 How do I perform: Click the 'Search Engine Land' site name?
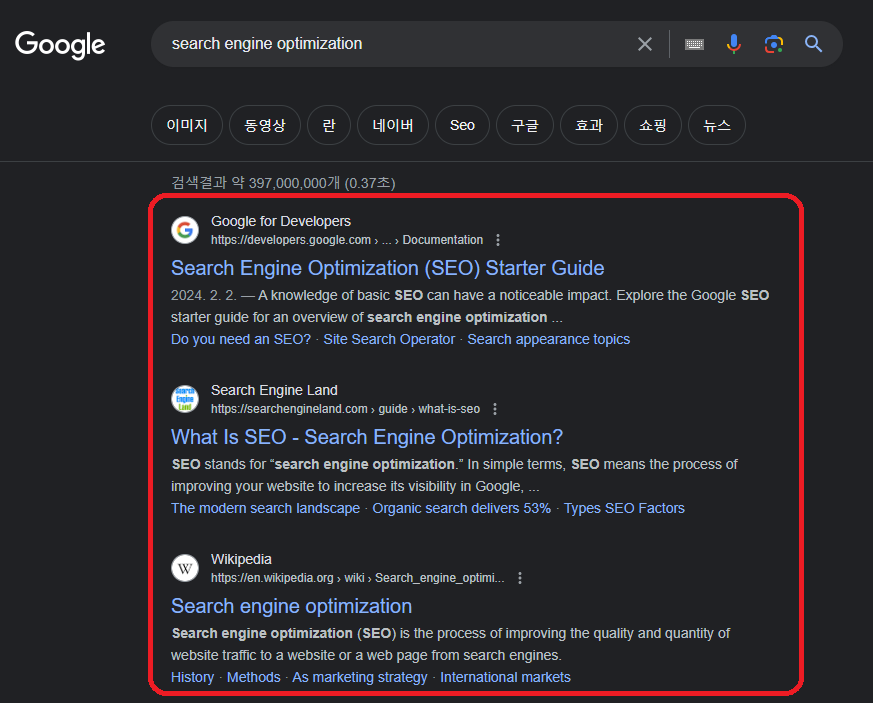tap(274, 390)
